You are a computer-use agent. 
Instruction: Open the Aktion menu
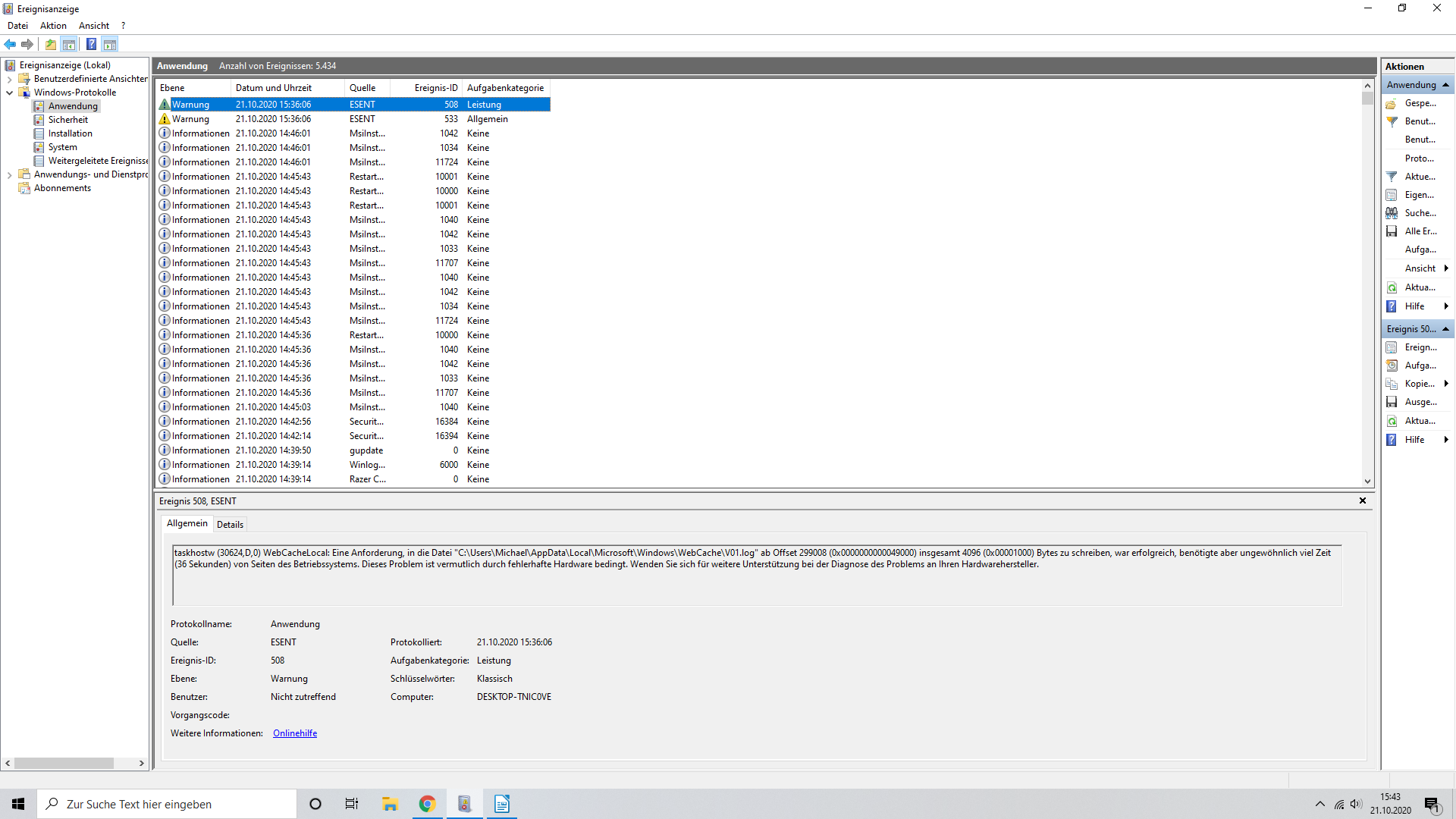[53, 26]
